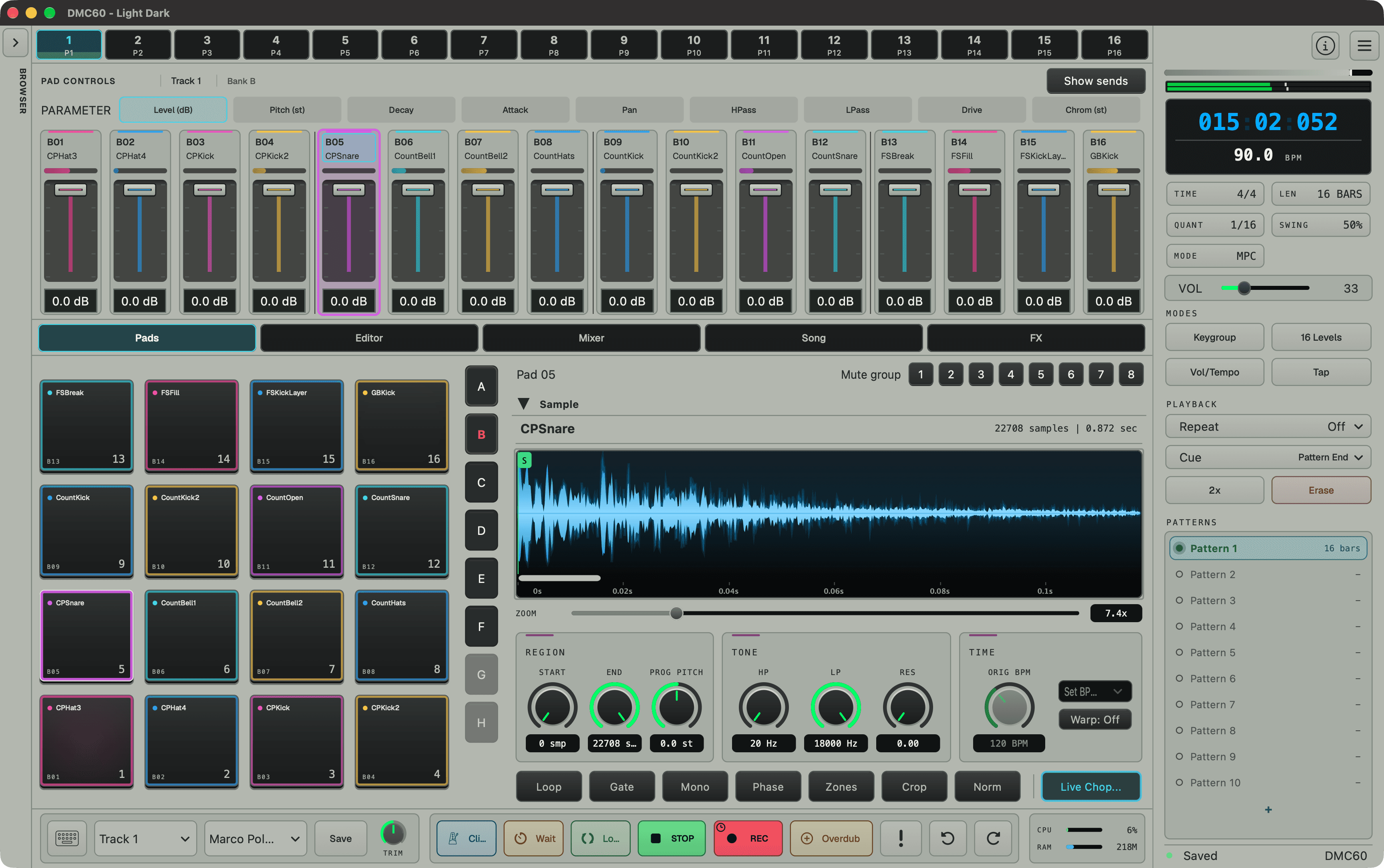Open the Cue Pattern End dropdown
Screen dimensions: 1384x868
(x=1268, y=458)
